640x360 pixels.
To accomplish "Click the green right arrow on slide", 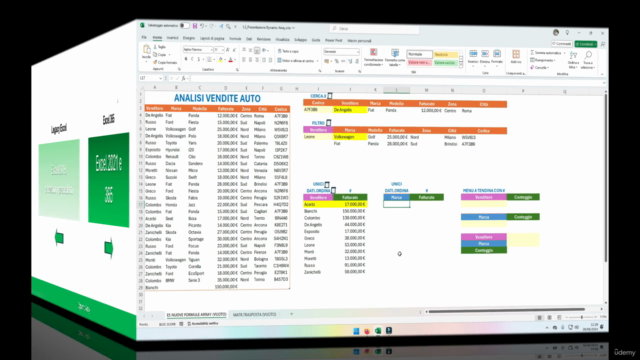I will pyautogui.click(x=108, y=248).
